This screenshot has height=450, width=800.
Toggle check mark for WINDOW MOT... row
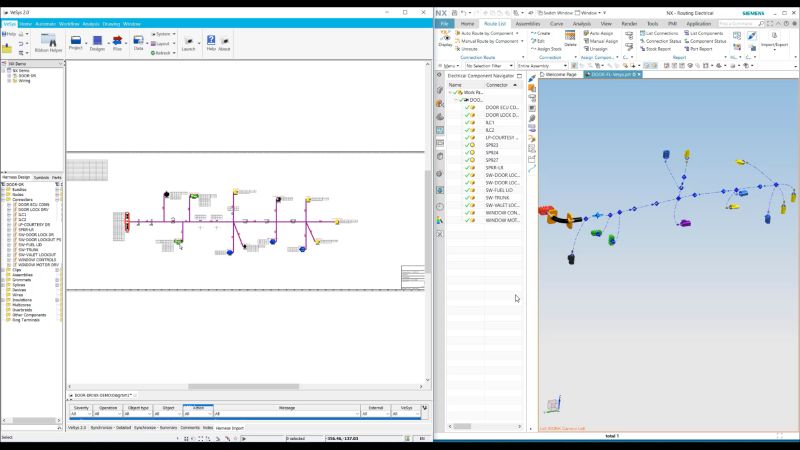click(467, 220)
